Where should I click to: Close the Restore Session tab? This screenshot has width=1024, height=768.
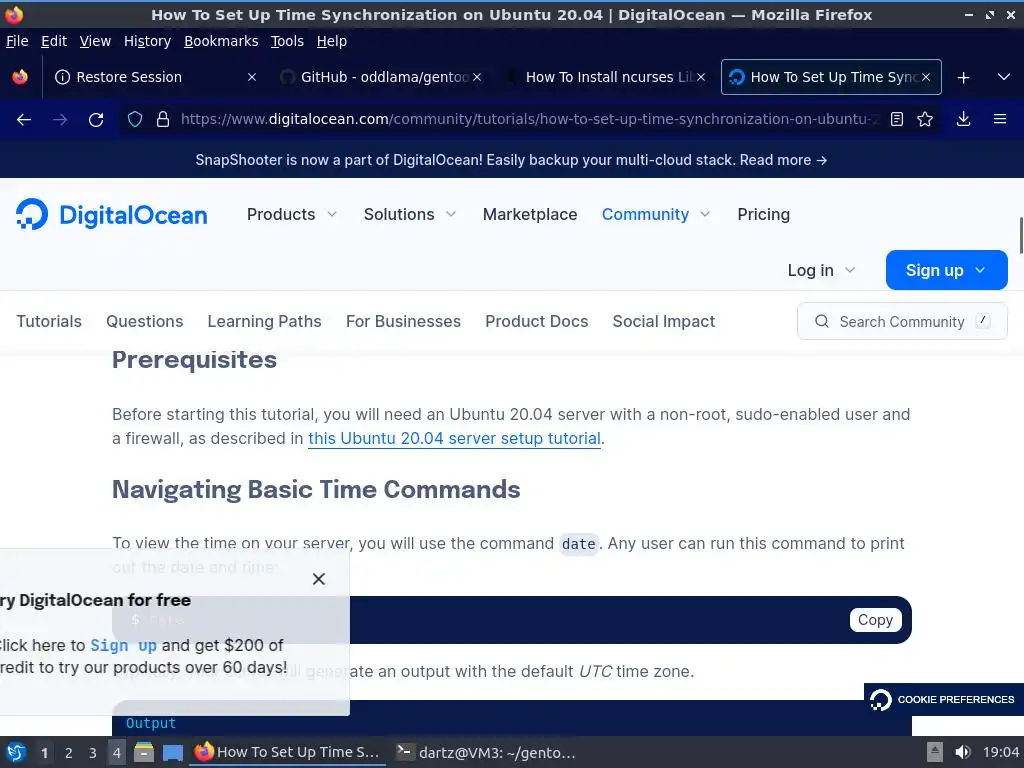[251, 77]
